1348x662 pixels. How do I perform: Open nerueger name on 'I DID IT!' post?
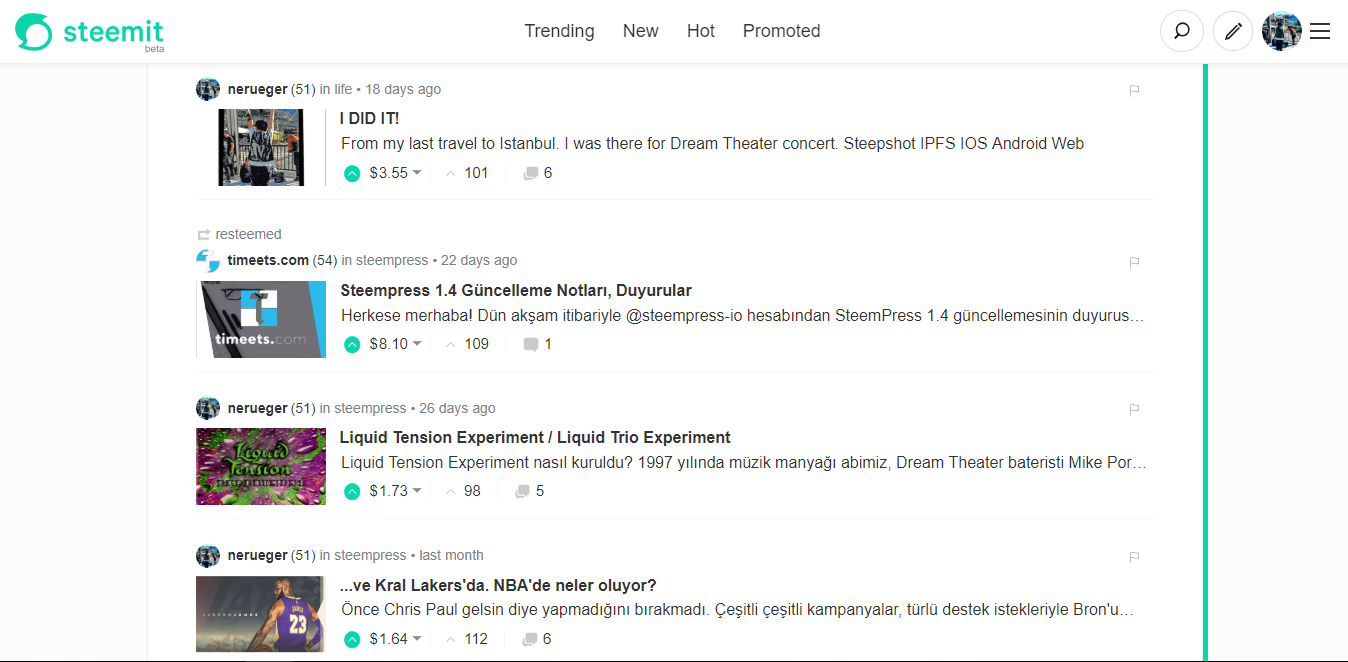point(257,89)
